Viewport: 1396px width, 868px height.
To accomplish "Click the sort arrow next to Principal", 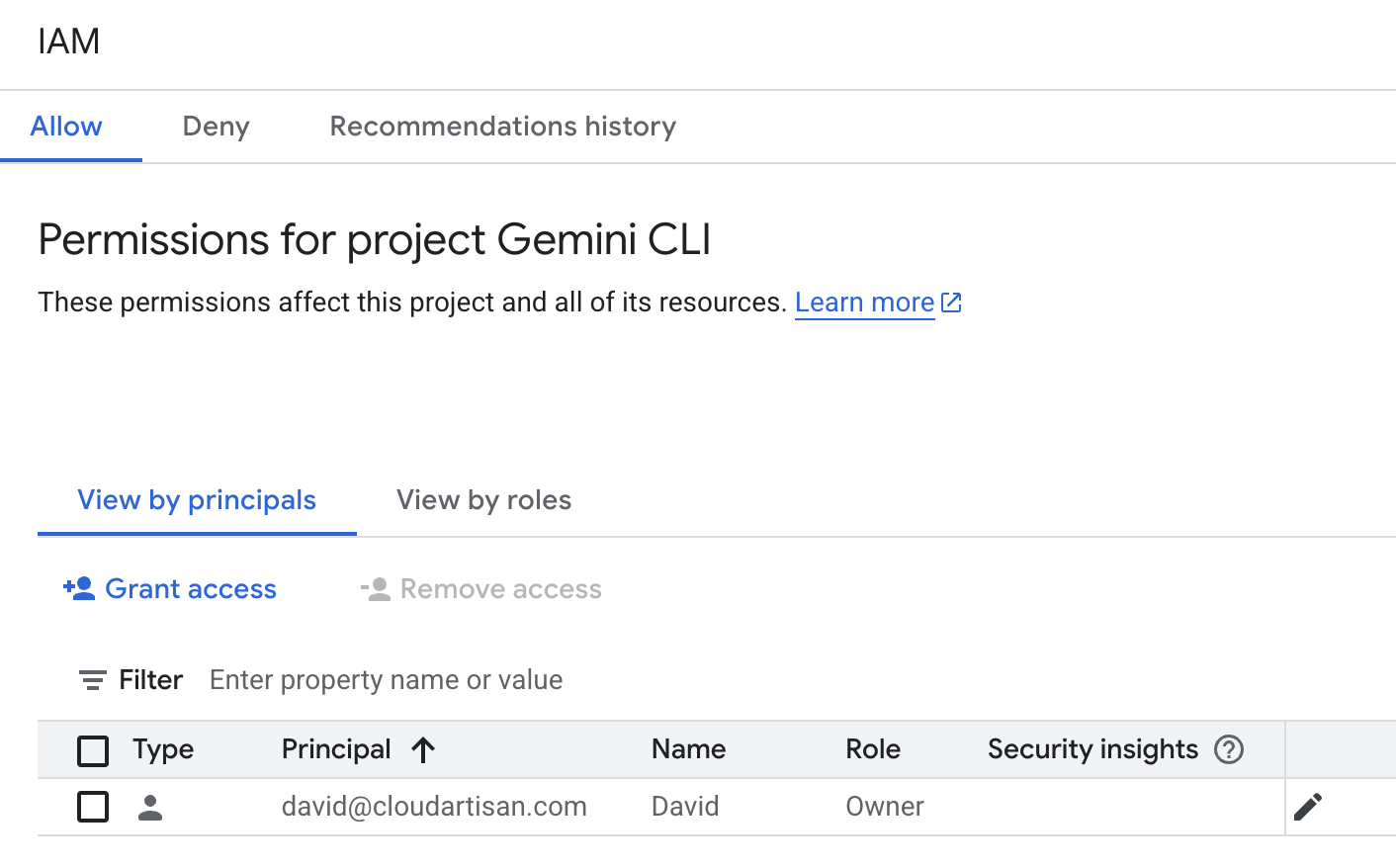I will point(423,750).
